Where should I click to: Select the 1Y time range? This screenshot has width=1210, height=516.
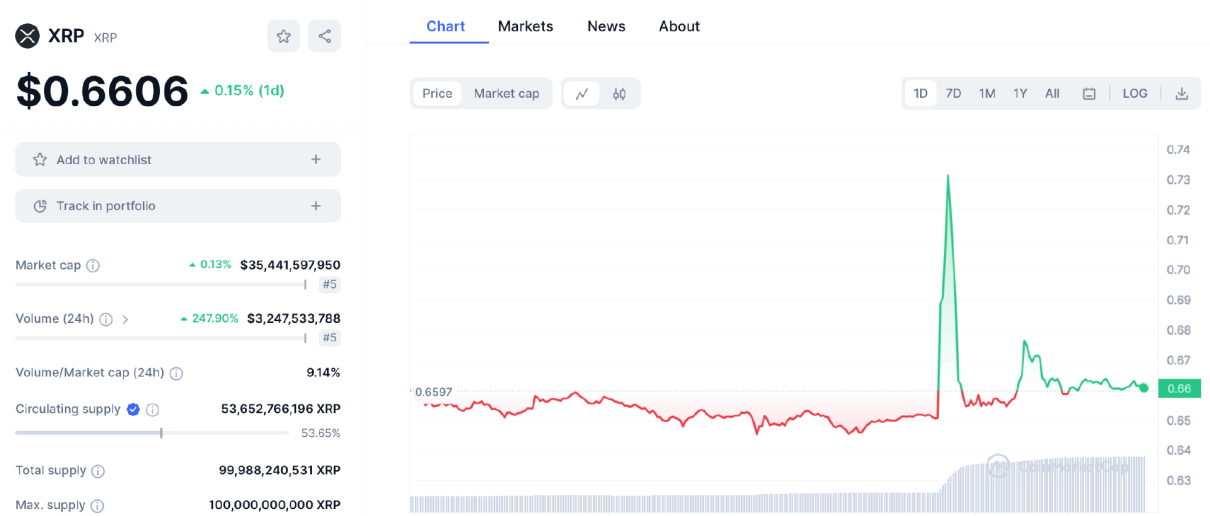(x=1020, y=93)
